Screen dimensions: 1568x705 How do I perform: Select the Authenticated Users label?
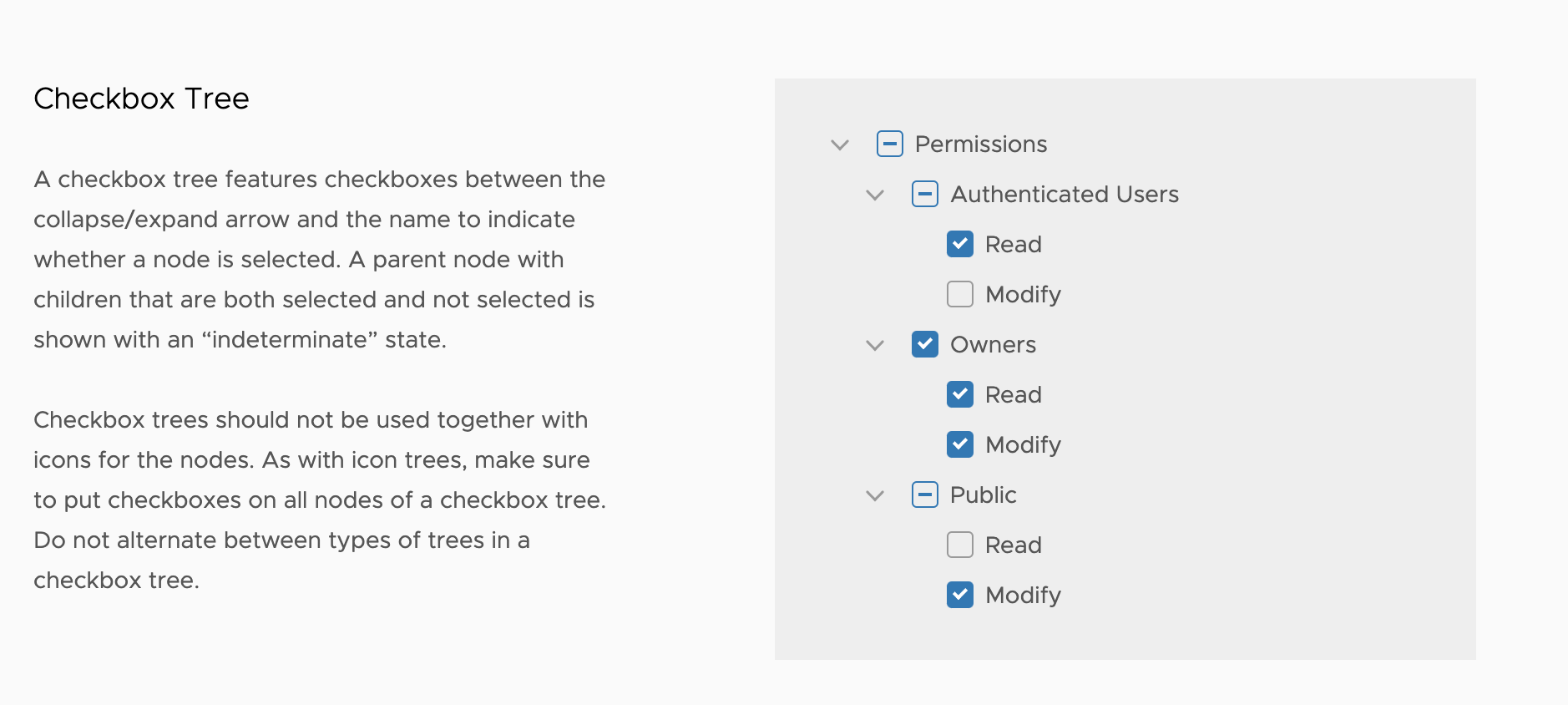click(x=1065, y=194)
